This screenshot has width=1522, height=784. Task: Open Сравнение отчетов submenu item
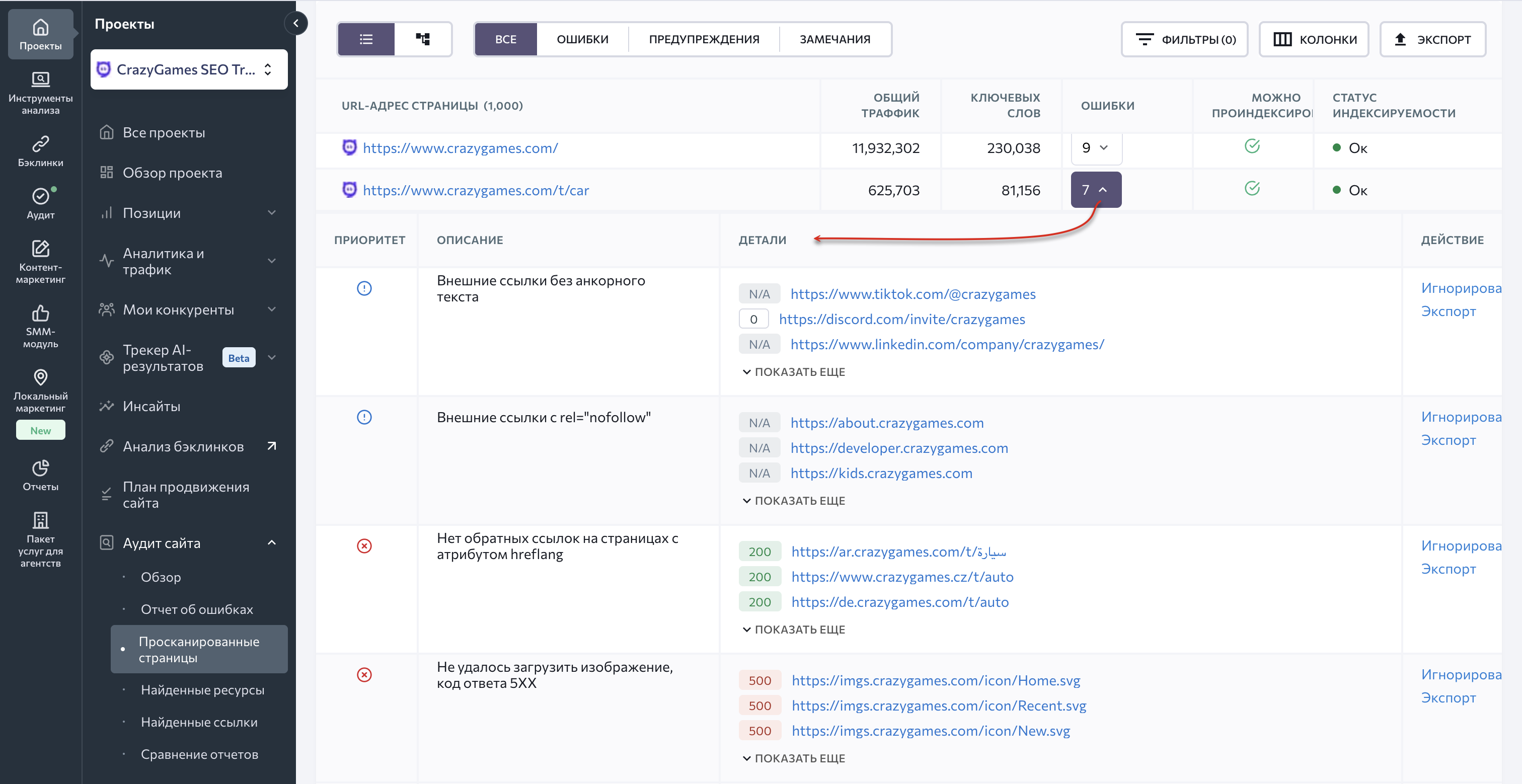tap(199, 754)
